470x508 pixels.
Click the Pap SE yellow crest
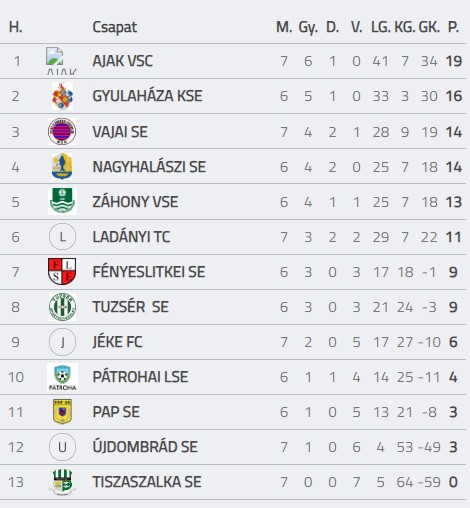click(x=62, y=412)
